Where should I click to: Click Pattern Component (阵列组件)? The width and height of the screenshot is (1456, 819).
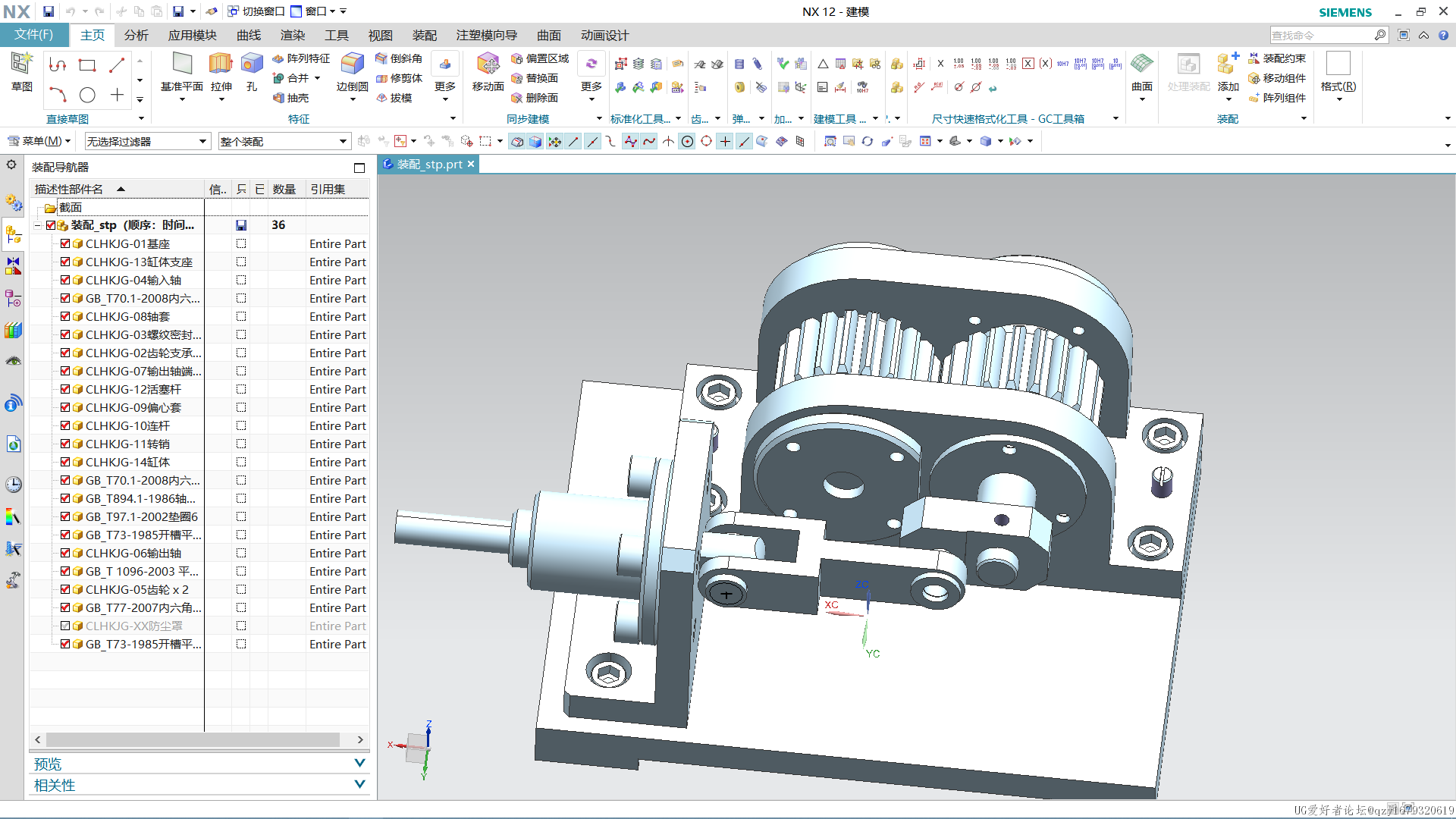[x=1278, y=98]
